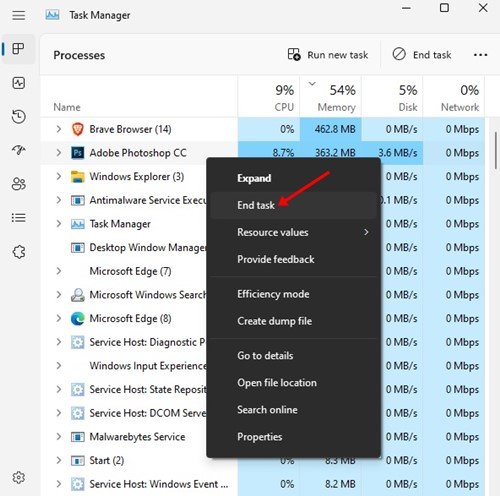Expand the Antimalware Service Executable row
The width and height of the screenshot is (500, 496).
coord(59,200)
